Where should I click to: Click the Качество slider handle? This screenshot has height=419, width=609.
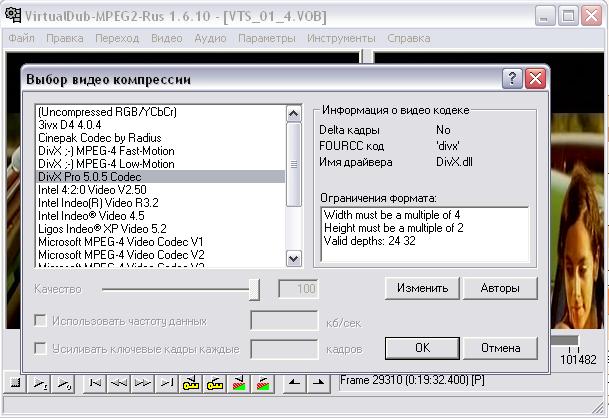pyautogui.click(x=254, y=289)
